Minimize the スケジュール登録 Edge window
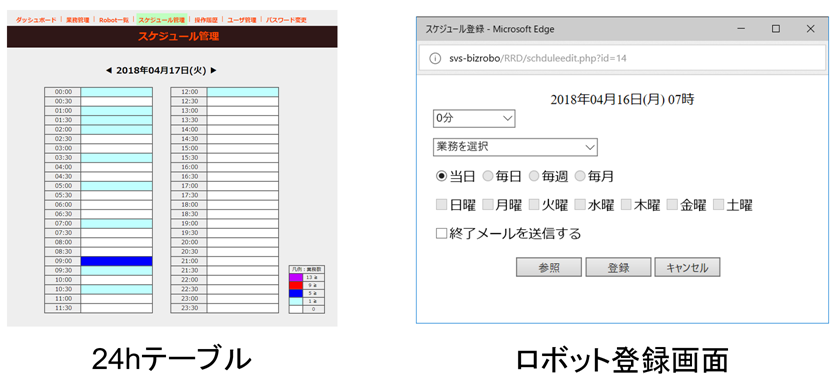This screenshot has width=838, height=386. point(741,29)
